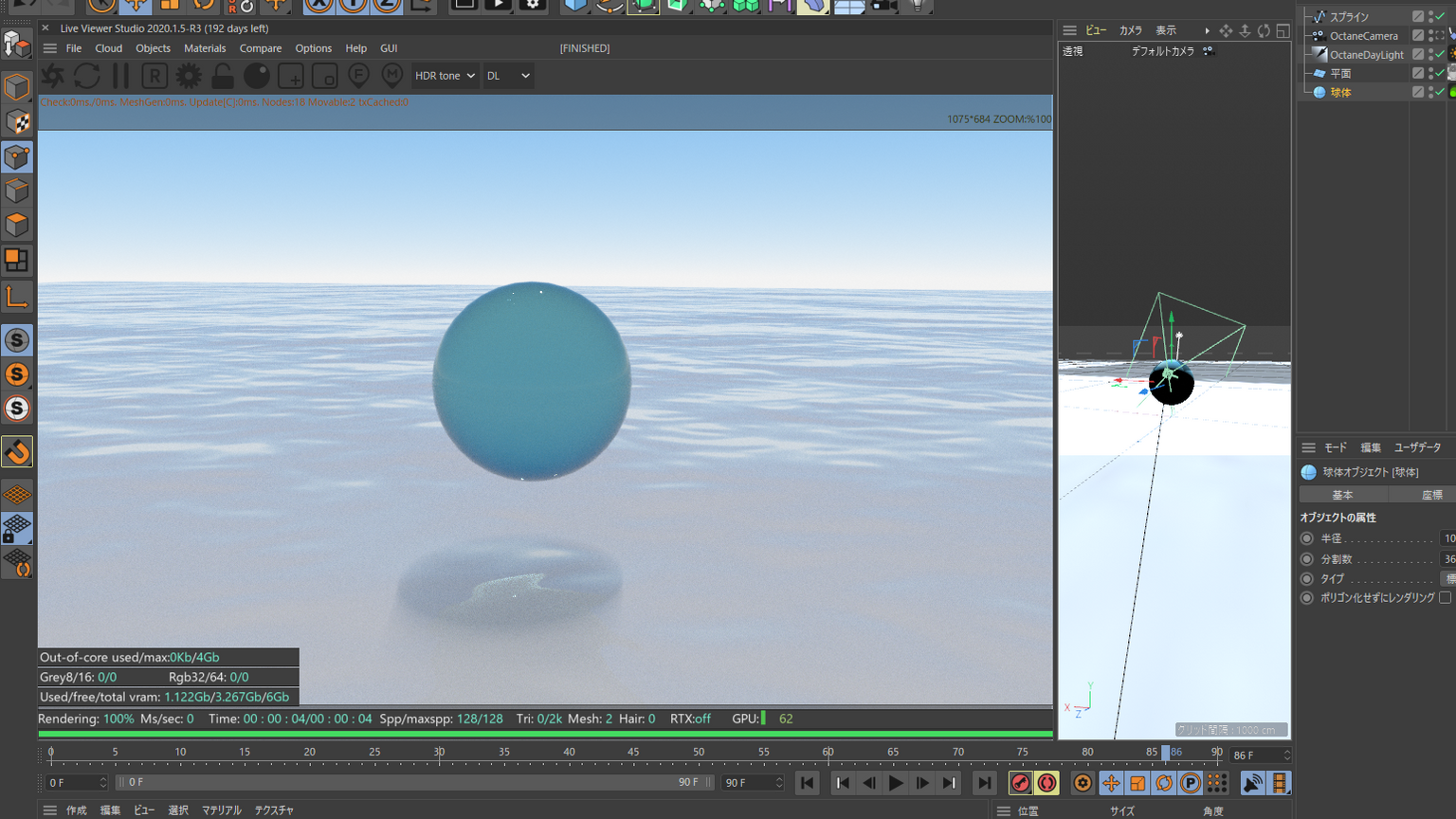Open the DL kernel dropdown
This screenshot has width=1456, height=819.
tap(508, 76)
